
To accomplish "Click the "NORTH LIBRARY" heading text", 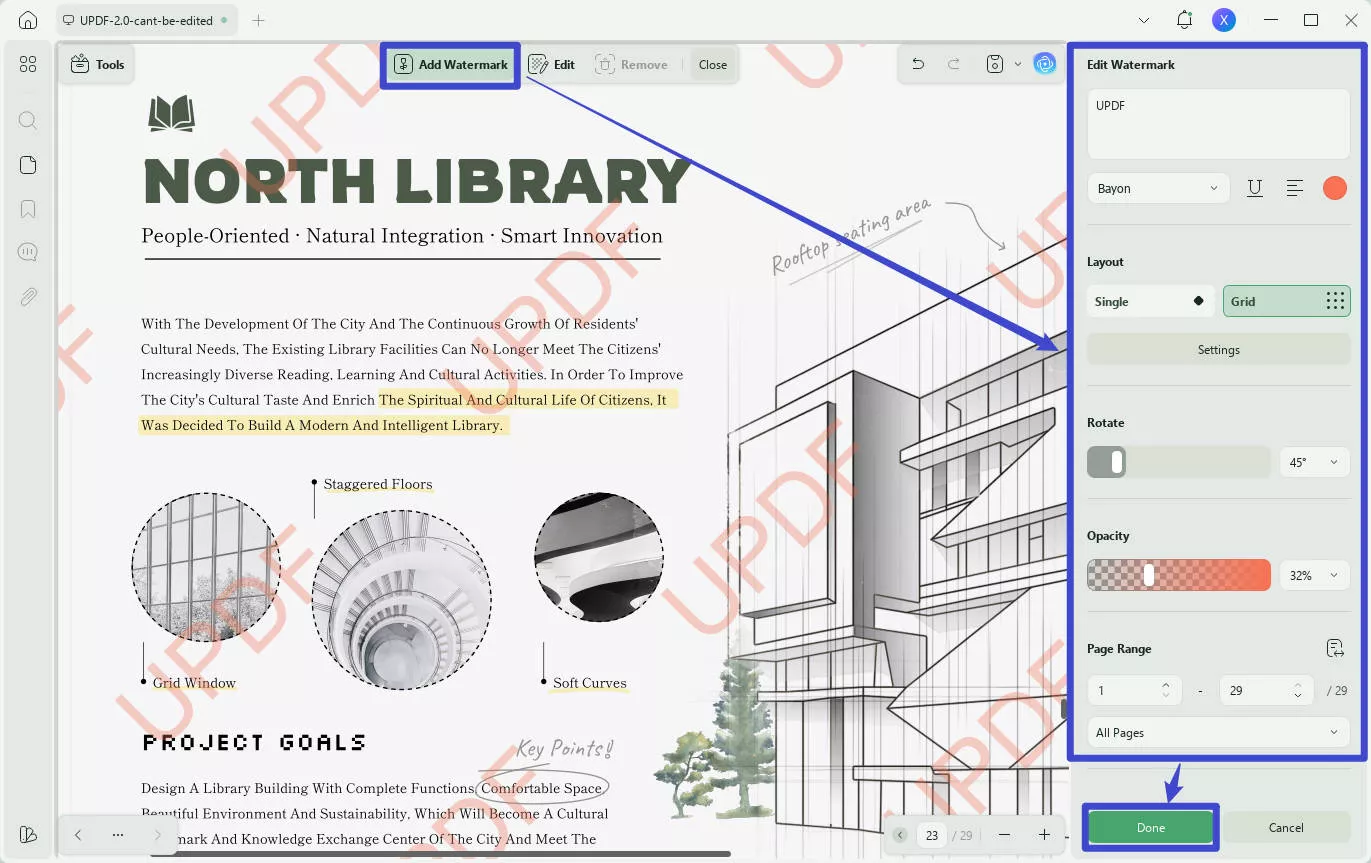I will 417,181.
